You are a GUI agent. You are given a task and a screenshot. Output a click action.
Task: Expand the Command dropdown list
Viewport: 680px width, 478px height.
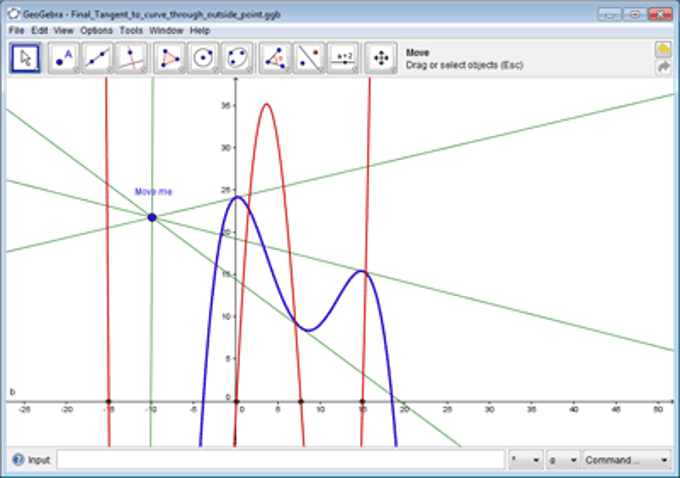click(627, 460)
